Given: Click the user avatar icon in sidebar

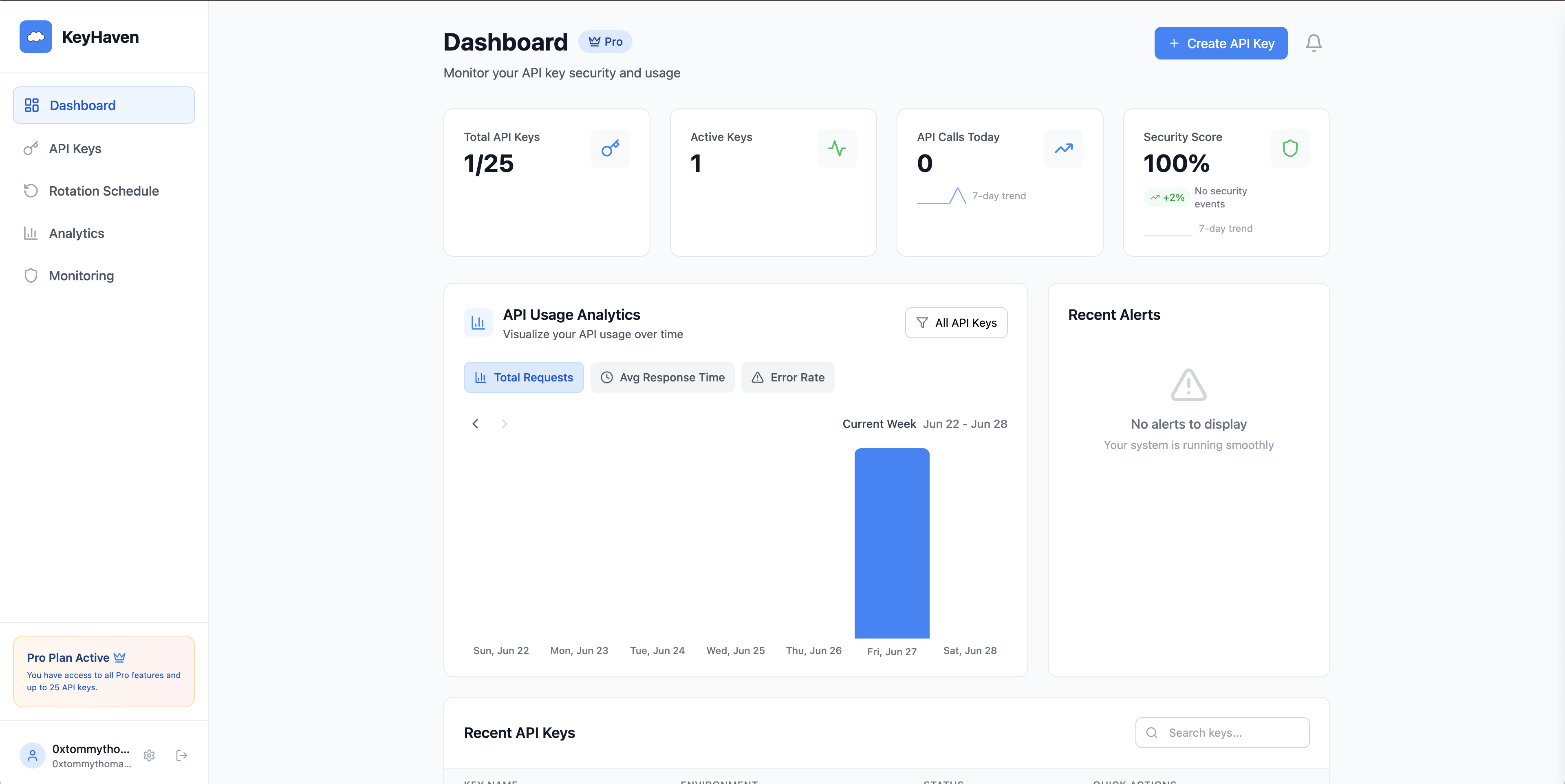Looking at the screenshot, I should (x=33, y=755).
